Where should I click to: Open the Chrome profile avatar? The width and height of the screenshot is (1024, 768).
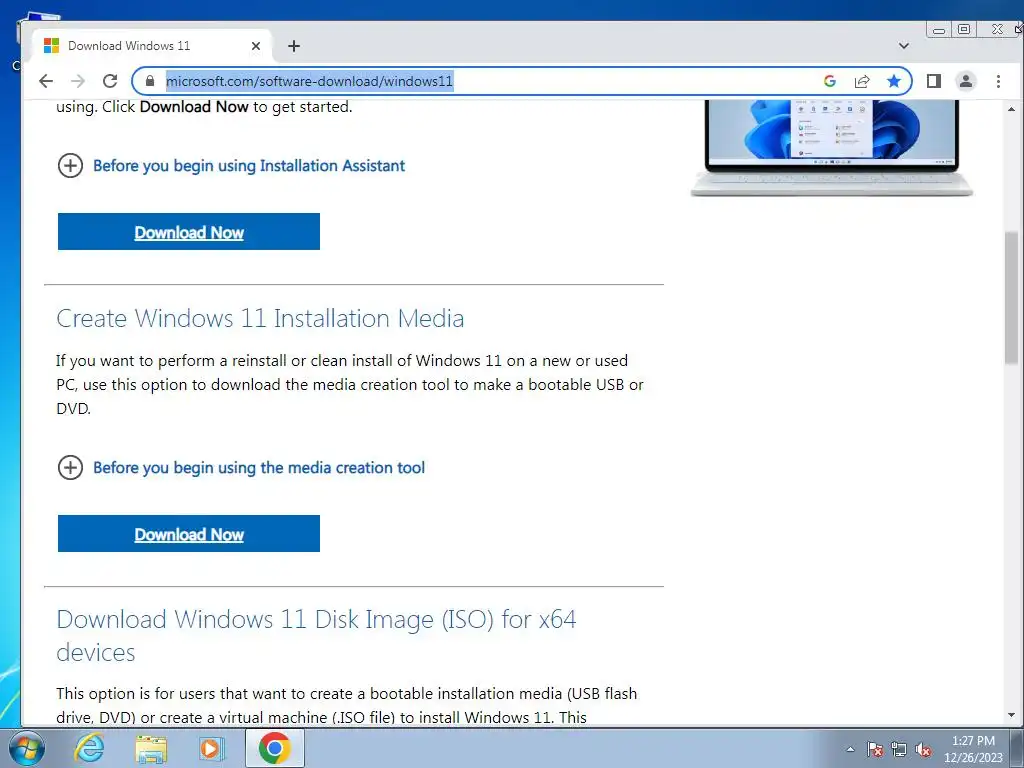pyautogui.click(x=965, y=81)
